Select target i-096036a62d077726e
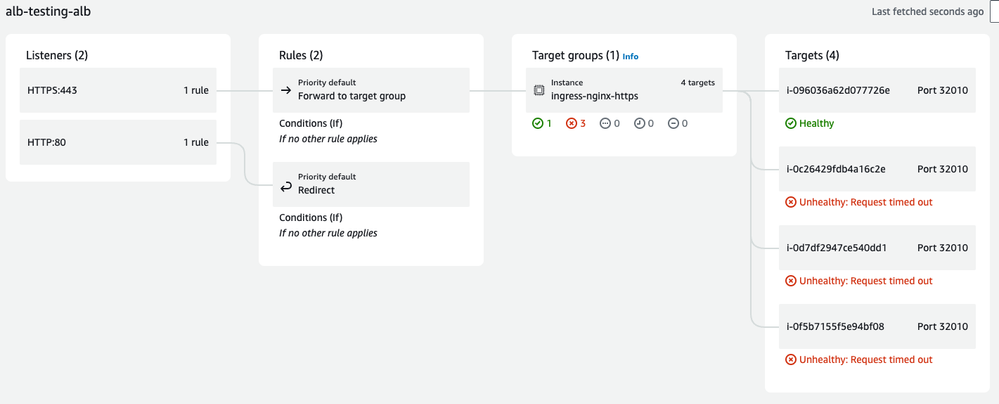The height and width of the screenshot is (404, 999). [x=838, y=90]
